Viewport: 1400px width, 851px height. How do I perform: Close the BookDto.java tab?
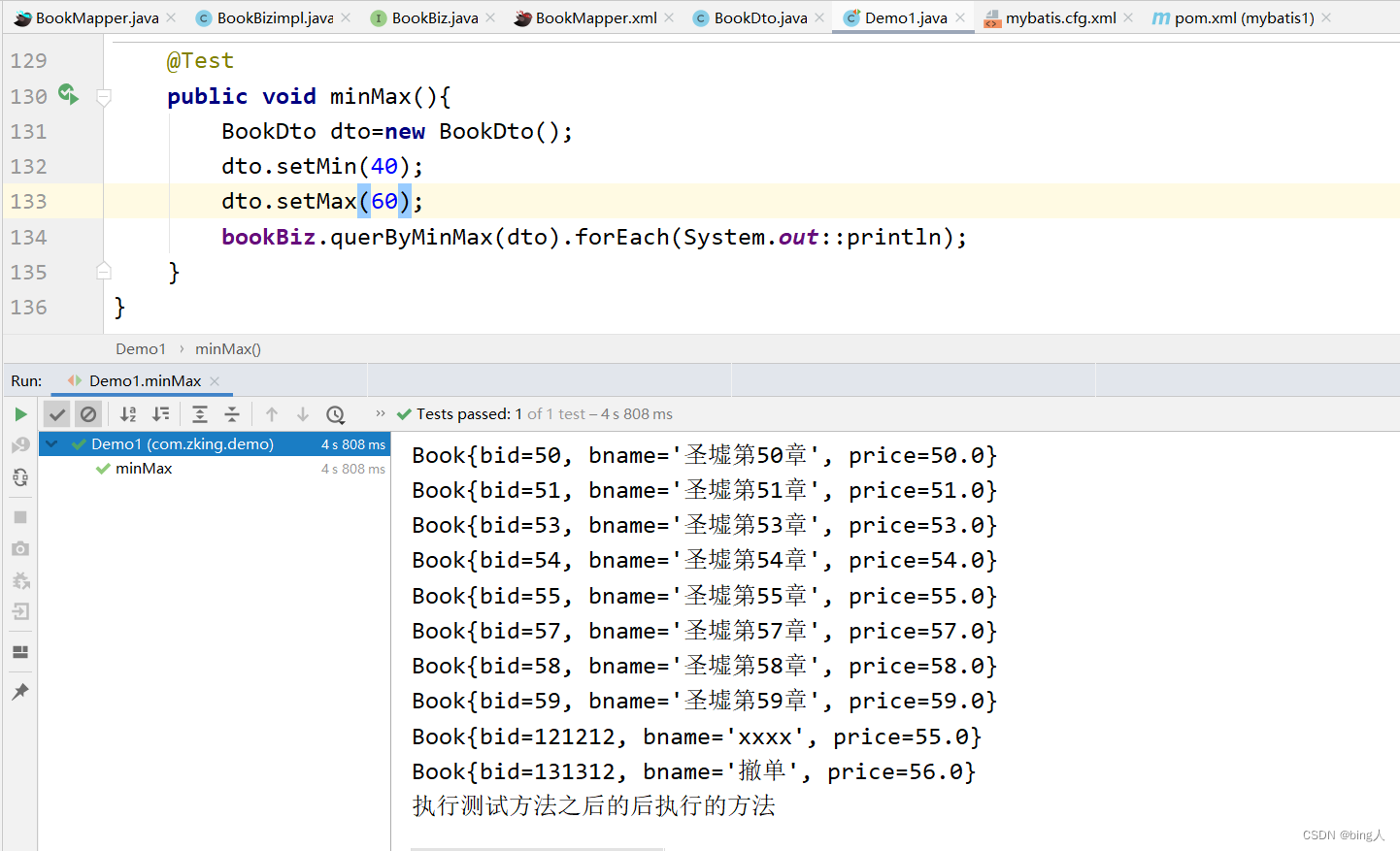point(820,17)
